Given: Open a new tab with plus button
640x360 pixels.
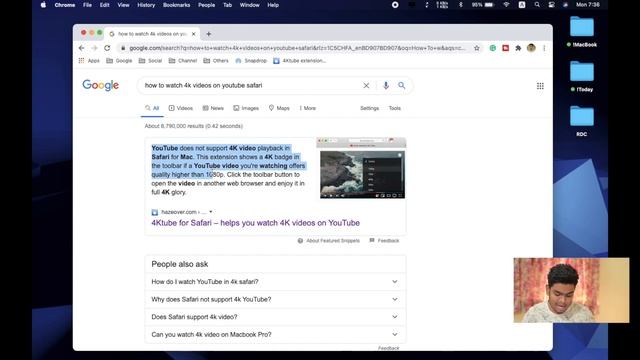Looking at the screenshot, I should [x=209, y=34].
